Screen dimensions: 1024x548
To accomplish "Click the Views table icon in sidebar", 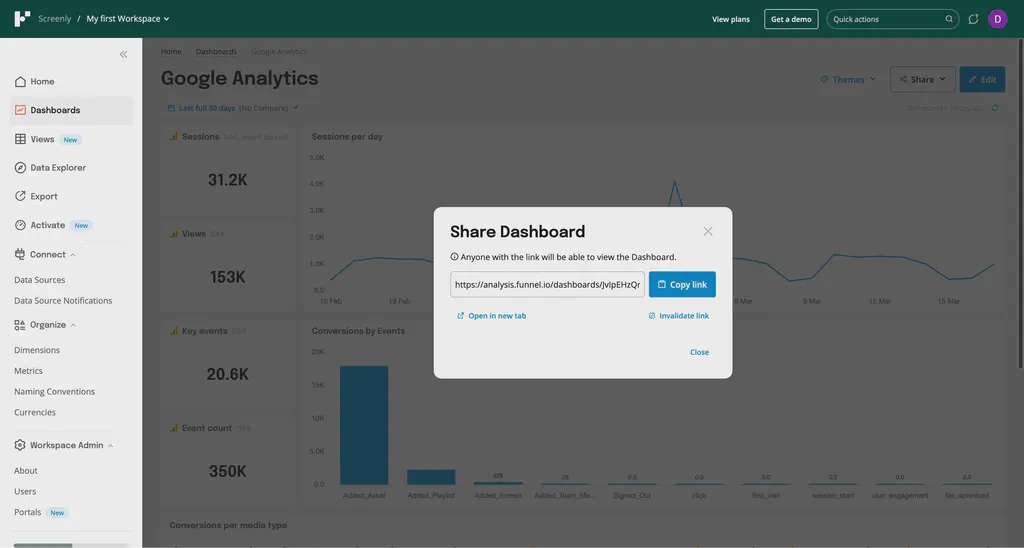I will coord(20,139).
